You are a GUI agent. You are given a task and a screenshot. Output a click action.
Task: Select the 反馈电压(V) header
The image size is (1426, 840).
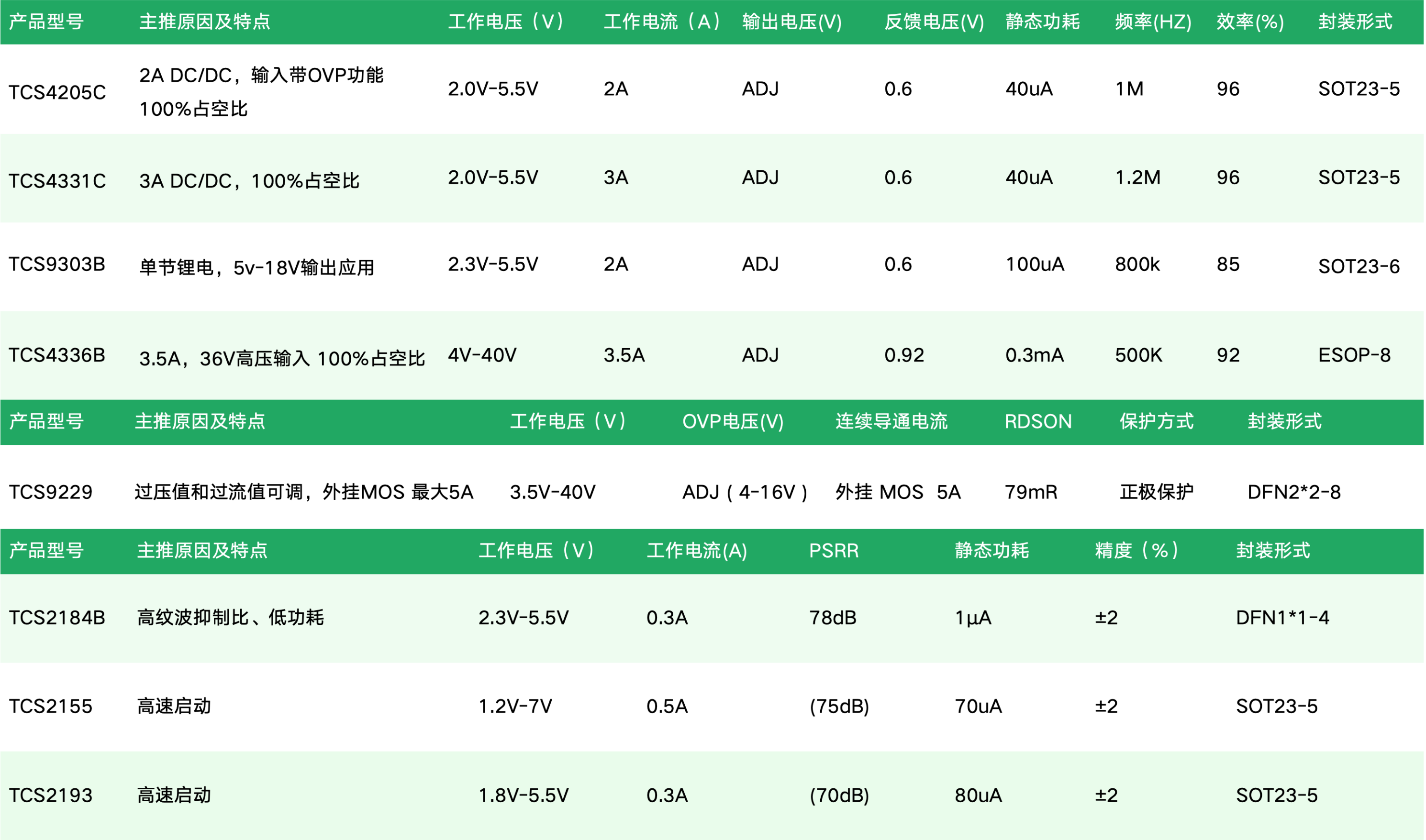[x=934, y=22]
